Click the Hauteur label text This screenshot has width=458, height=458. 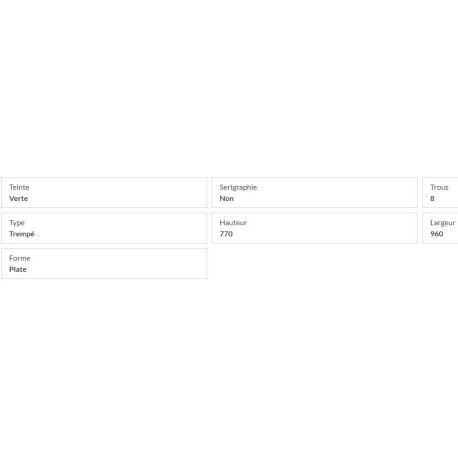(233, 223)
